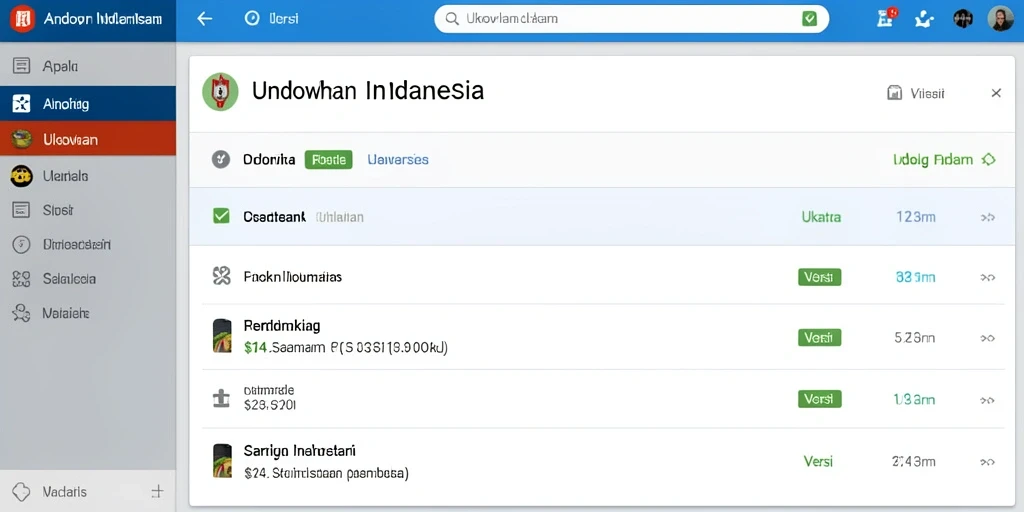The height and width of the screenshot is (512, 1024).
Task: Toggle the green check in search bar
Action: tap(809, 19)
